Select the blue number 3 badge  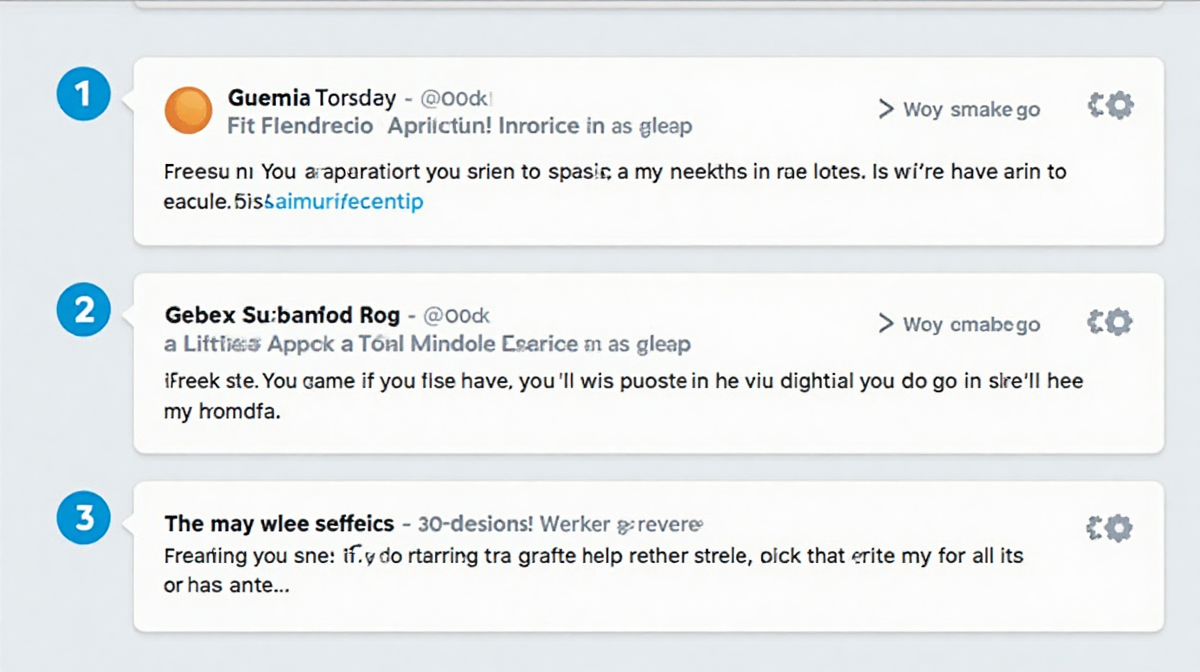84,518
